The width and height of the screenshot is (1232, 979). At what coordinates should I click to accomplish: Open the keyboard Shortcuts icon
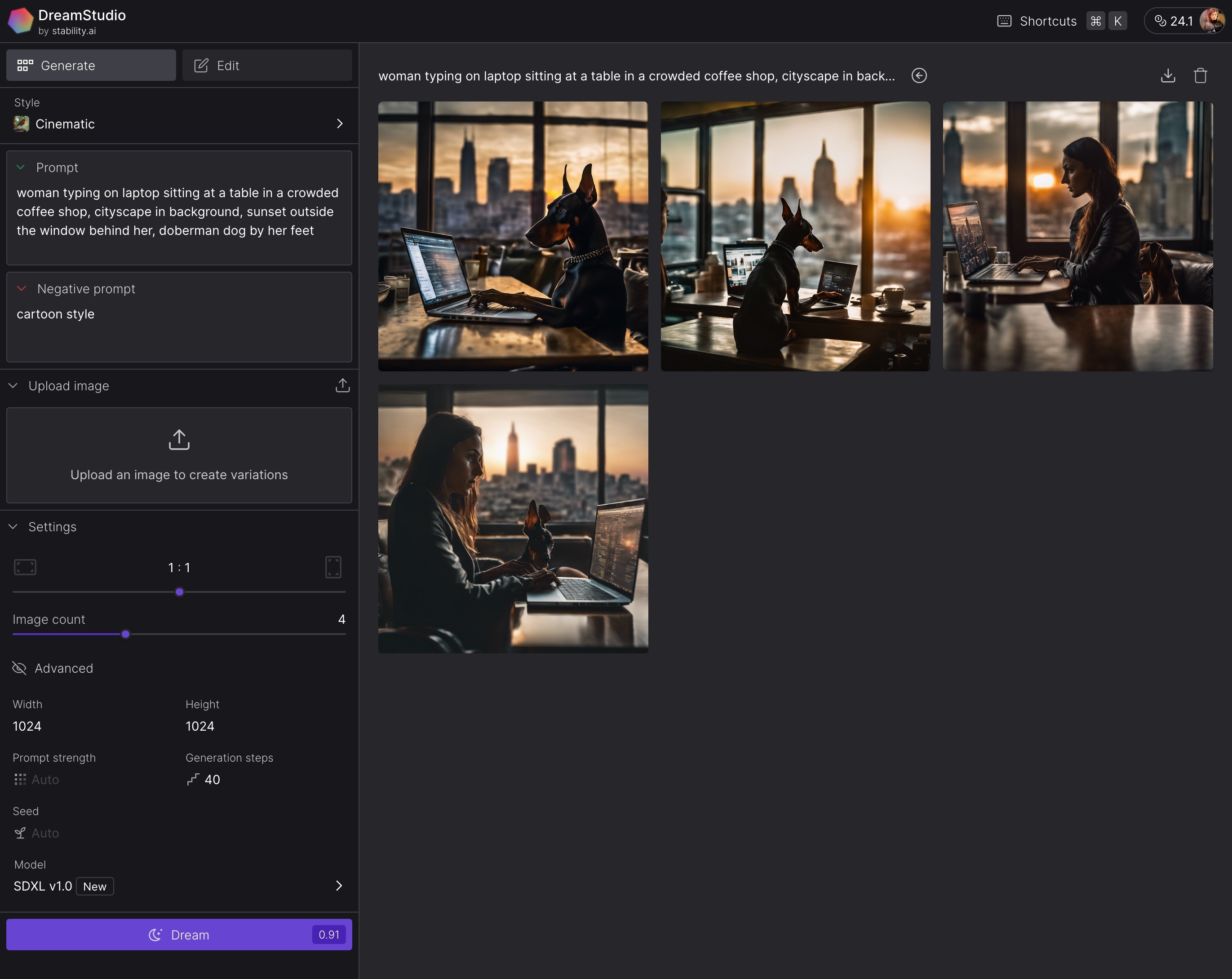pos(1004,21)
